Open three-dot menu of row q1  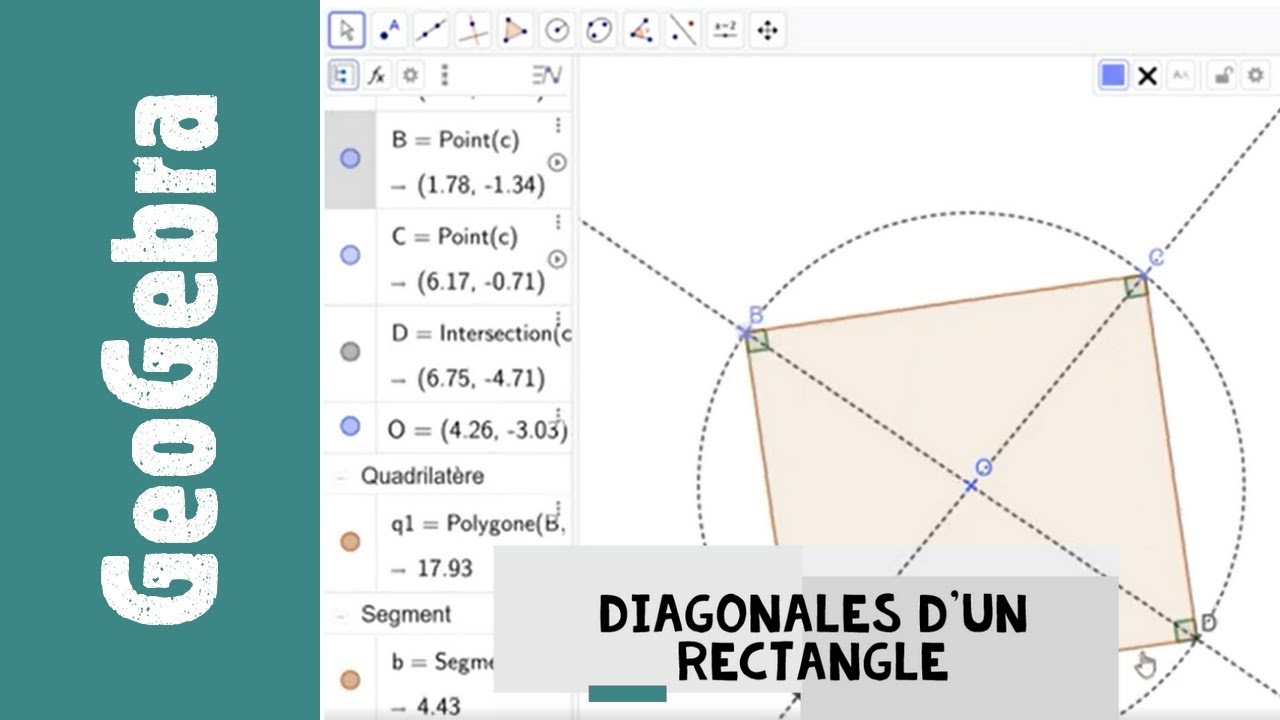pos(558,508)
